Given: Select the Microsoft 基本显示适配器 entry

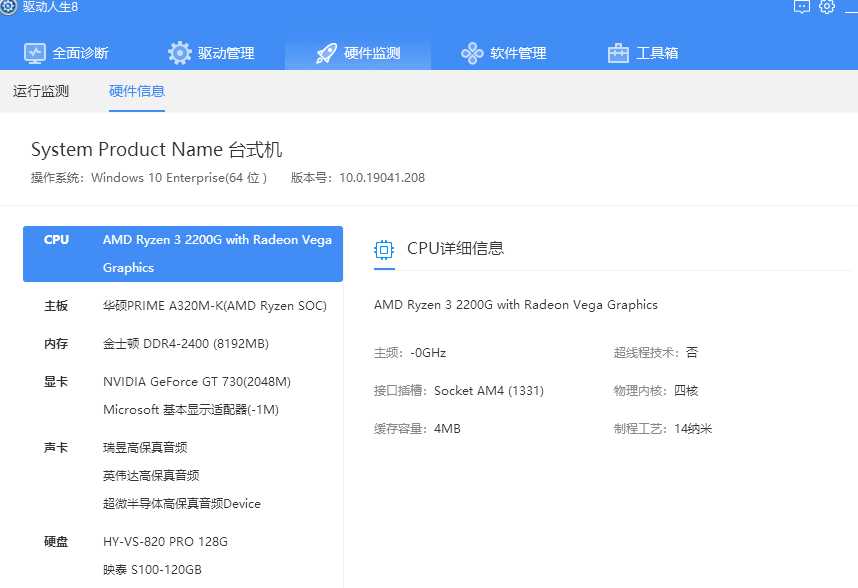Looking at the screenshot, I should point(191,410).
